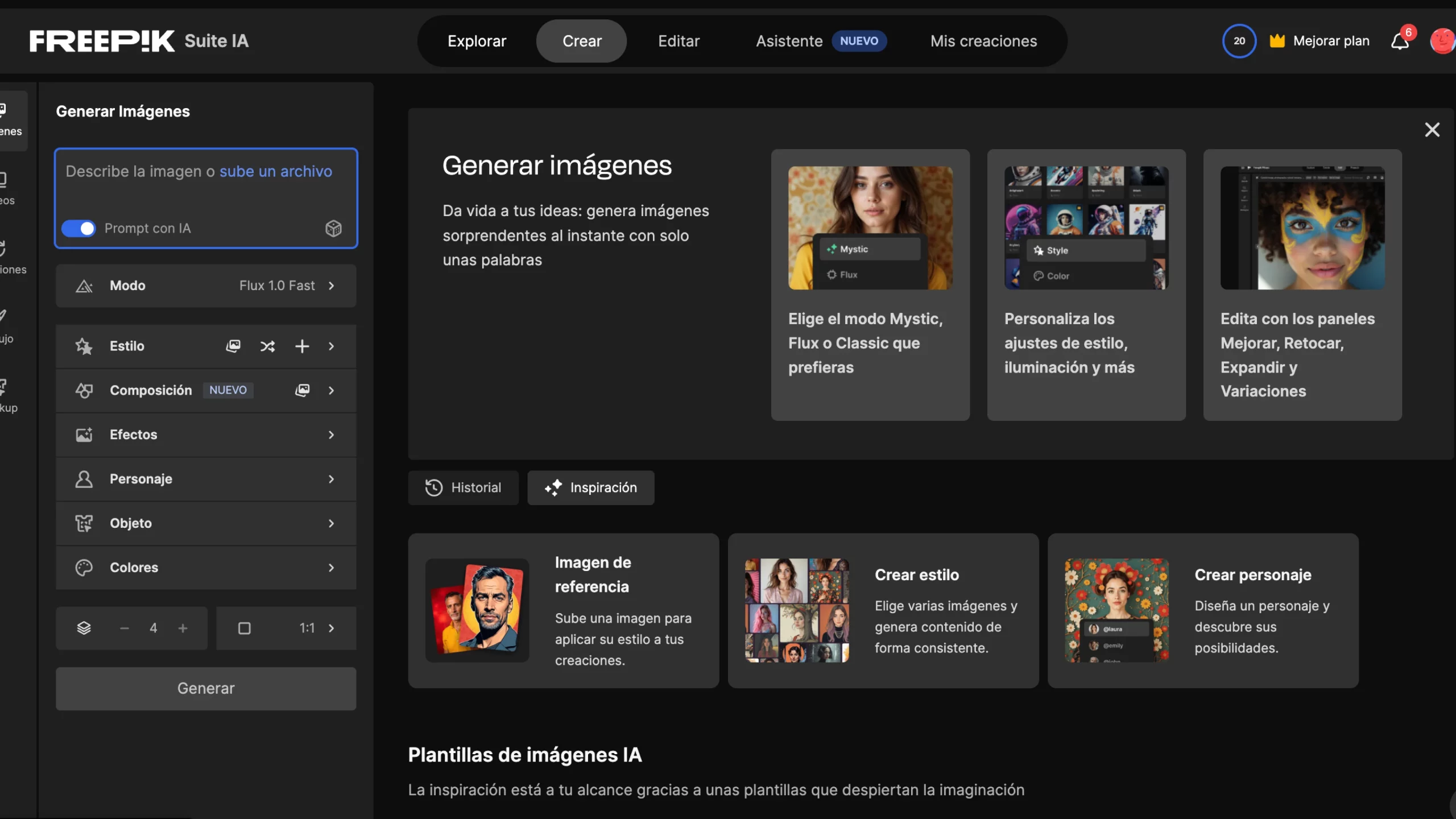Screen dimensions: 1456x819
Task: Open the Crear personaje card thumbnail
Action: pyautogui.click(x=1116, y=610)
